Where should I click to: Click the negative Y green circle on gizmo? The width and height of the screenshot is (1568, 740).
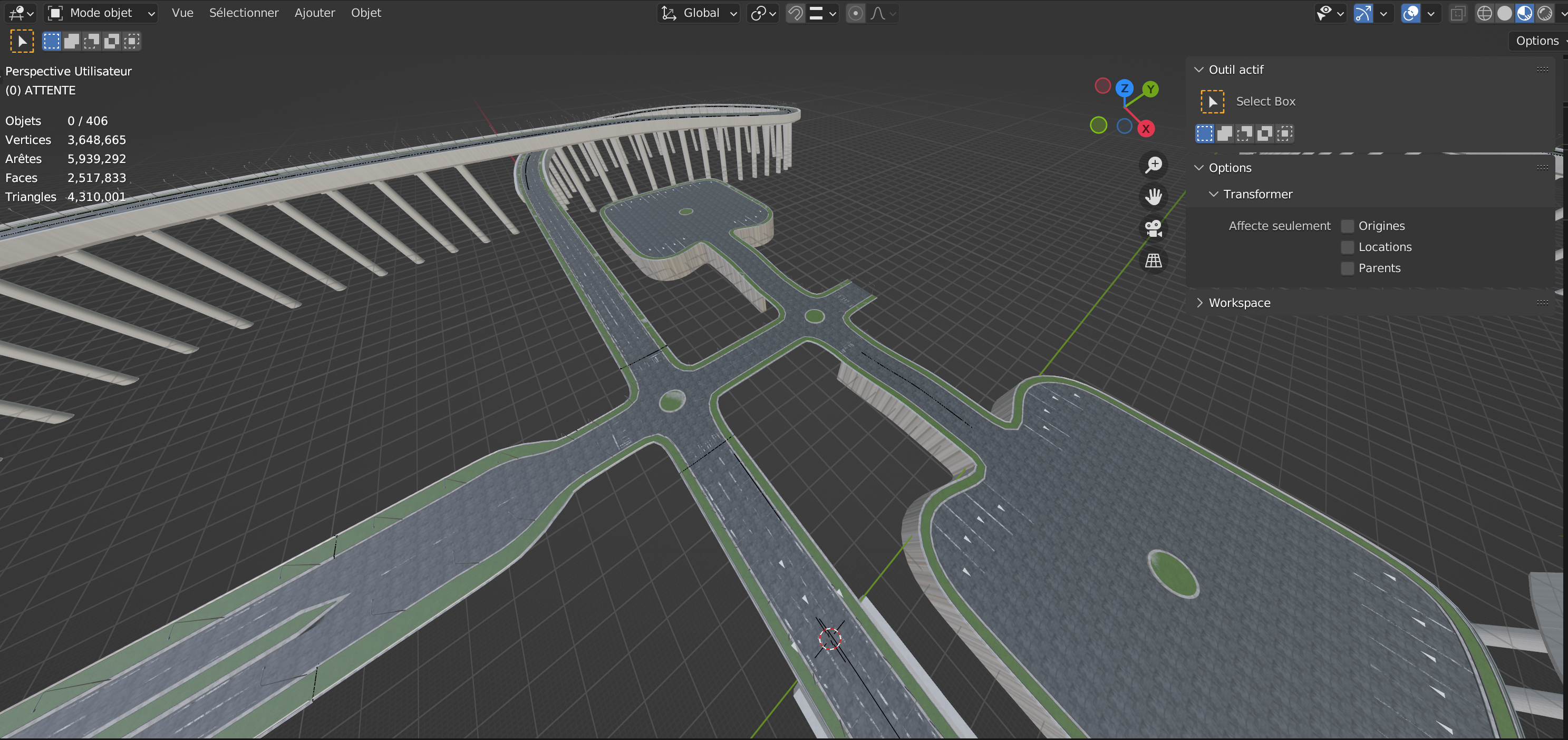[x=1099, y=125]
